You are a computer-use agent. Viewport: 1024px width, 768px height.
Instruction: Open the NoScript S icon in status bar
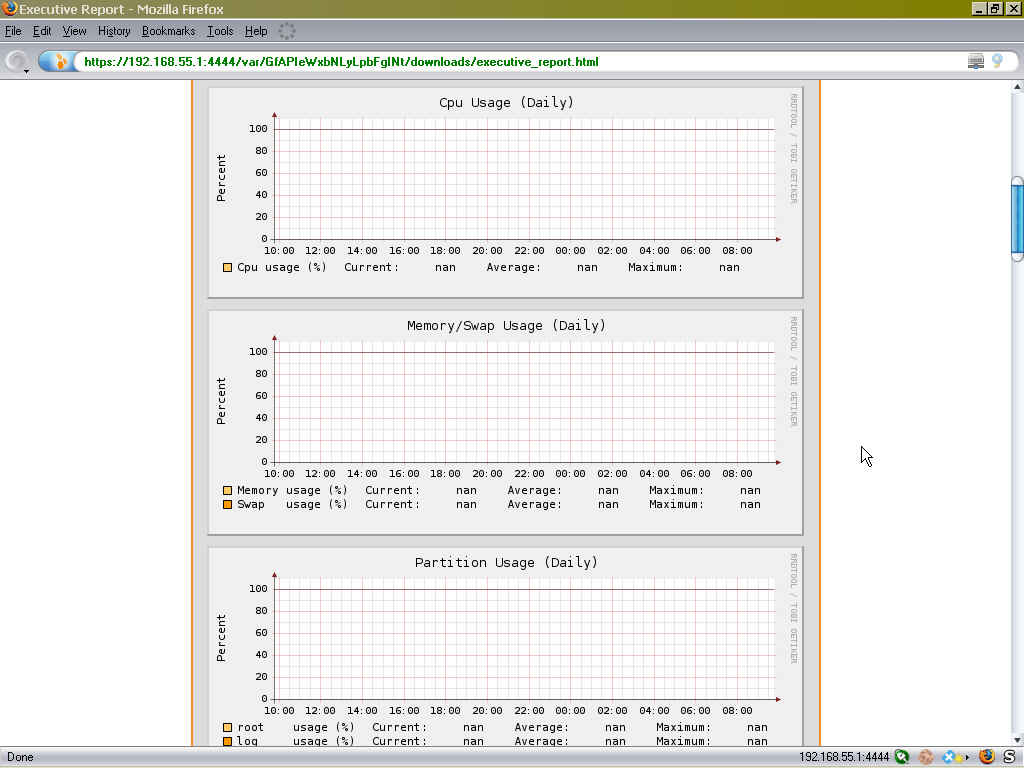[1010, 757]
